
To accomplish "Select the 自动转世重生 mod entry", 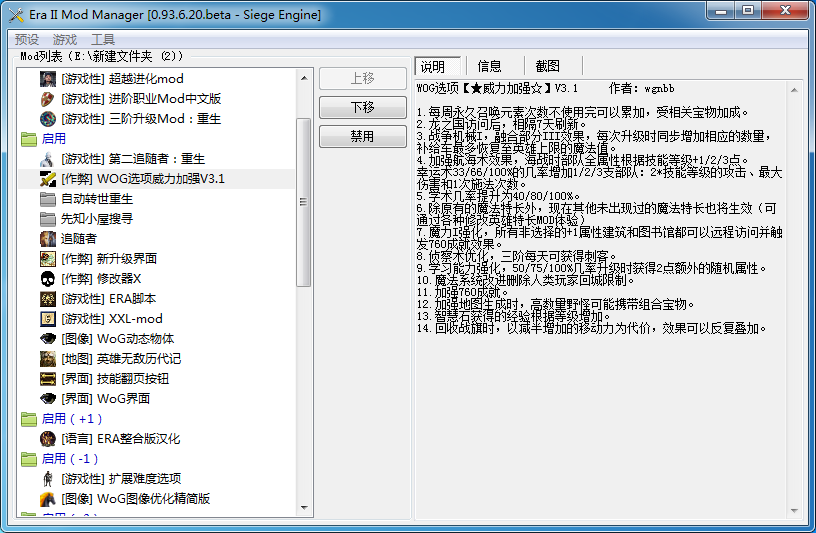I will pos(97,199).
